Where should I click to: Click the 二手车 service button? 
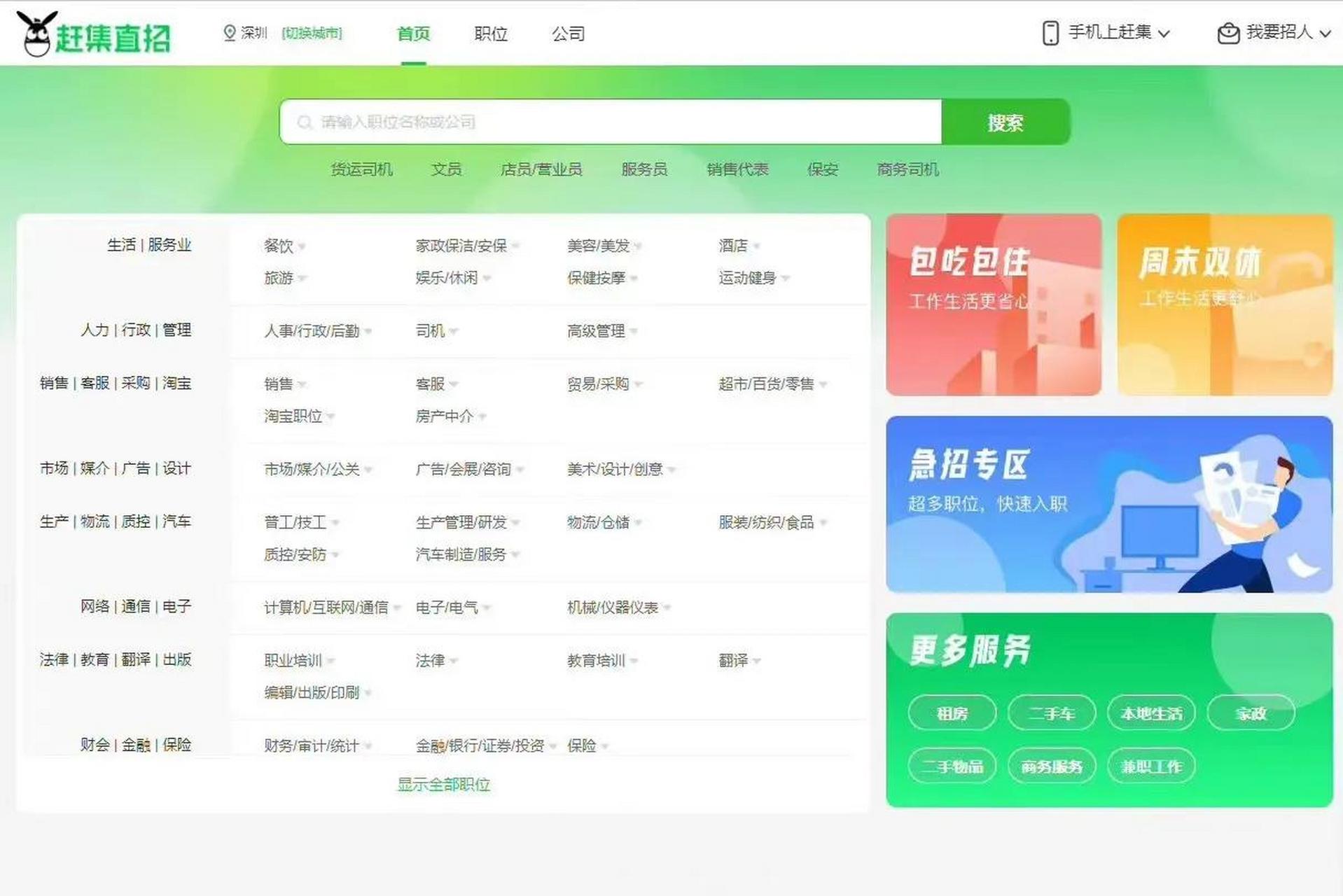(1051, 713)
